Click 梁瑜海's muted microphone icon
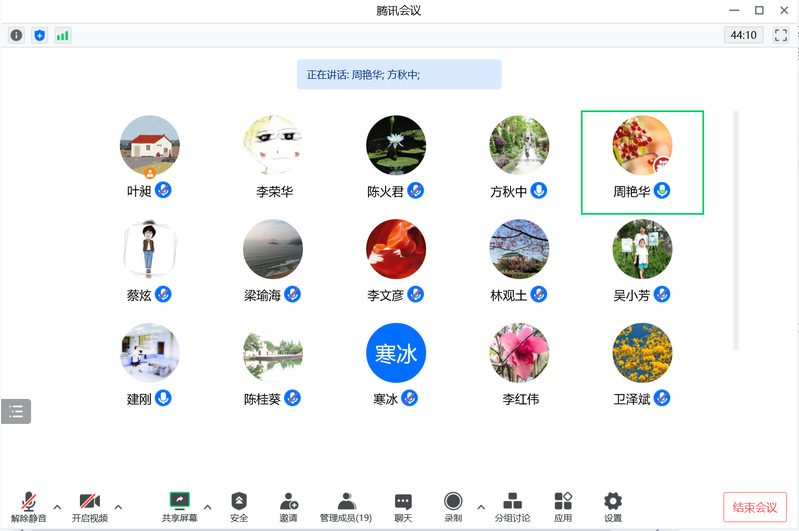The height and width of the screenshot is (531, 799). pos(292,295)
